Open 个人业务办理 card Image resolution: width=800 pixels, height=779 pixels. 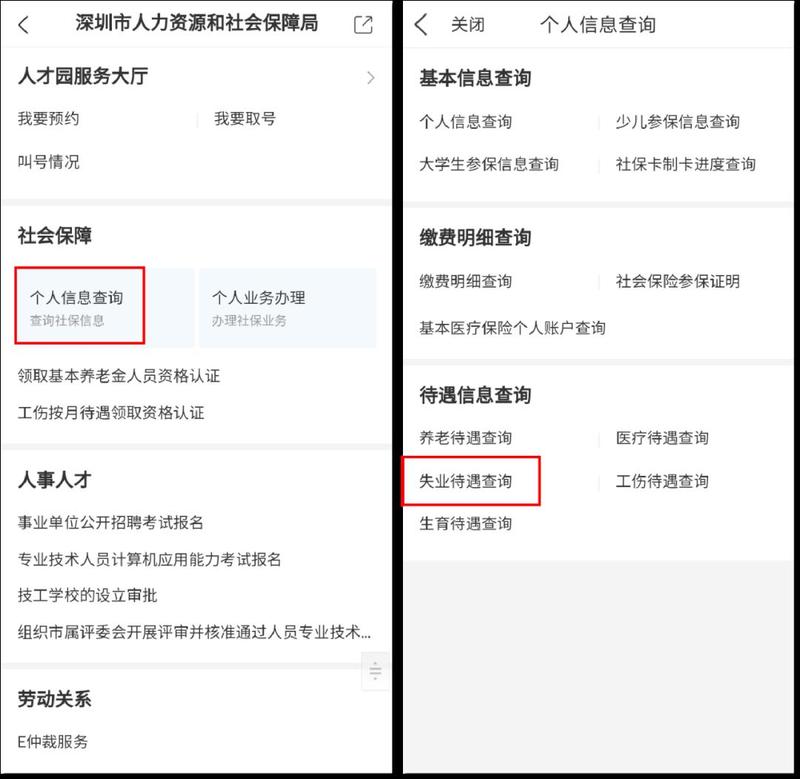[287, 308]
